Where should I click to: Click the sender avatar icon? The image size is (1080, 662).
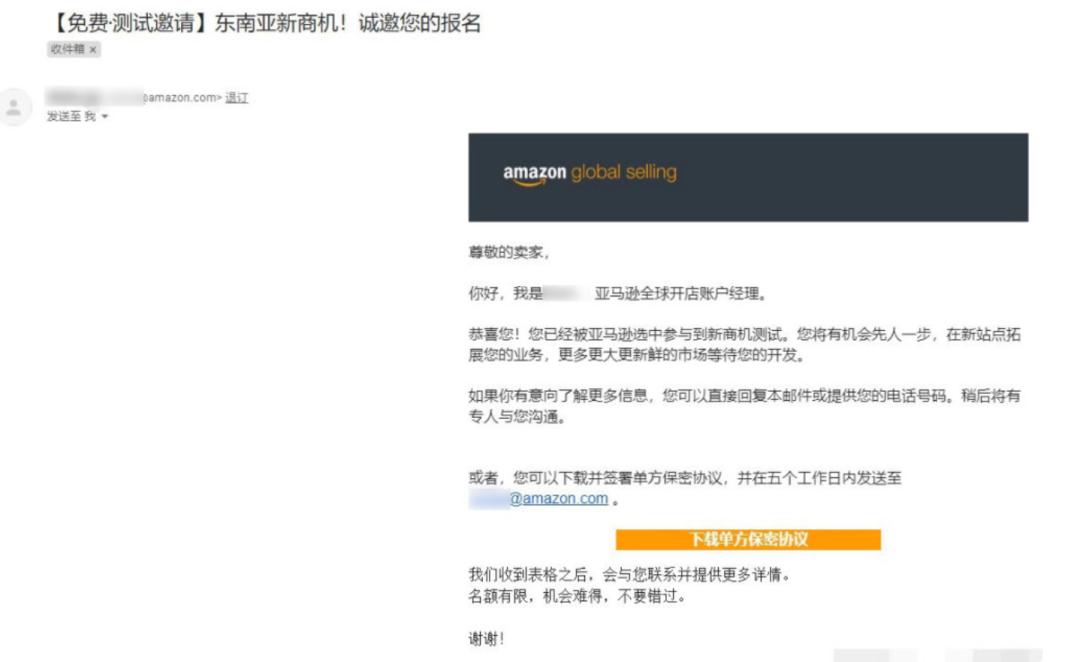[x=14, y=107]
